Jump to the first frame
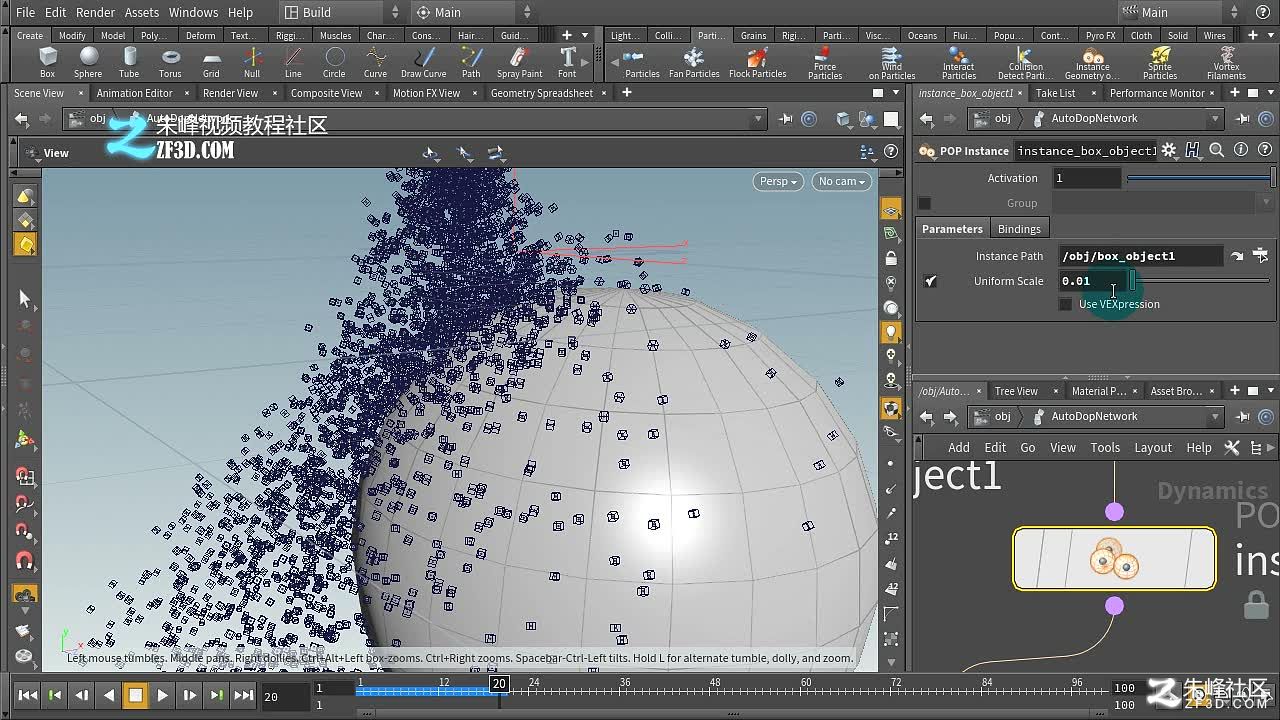1280x720 pixels. pyautogui.click(x=28, y=695)
